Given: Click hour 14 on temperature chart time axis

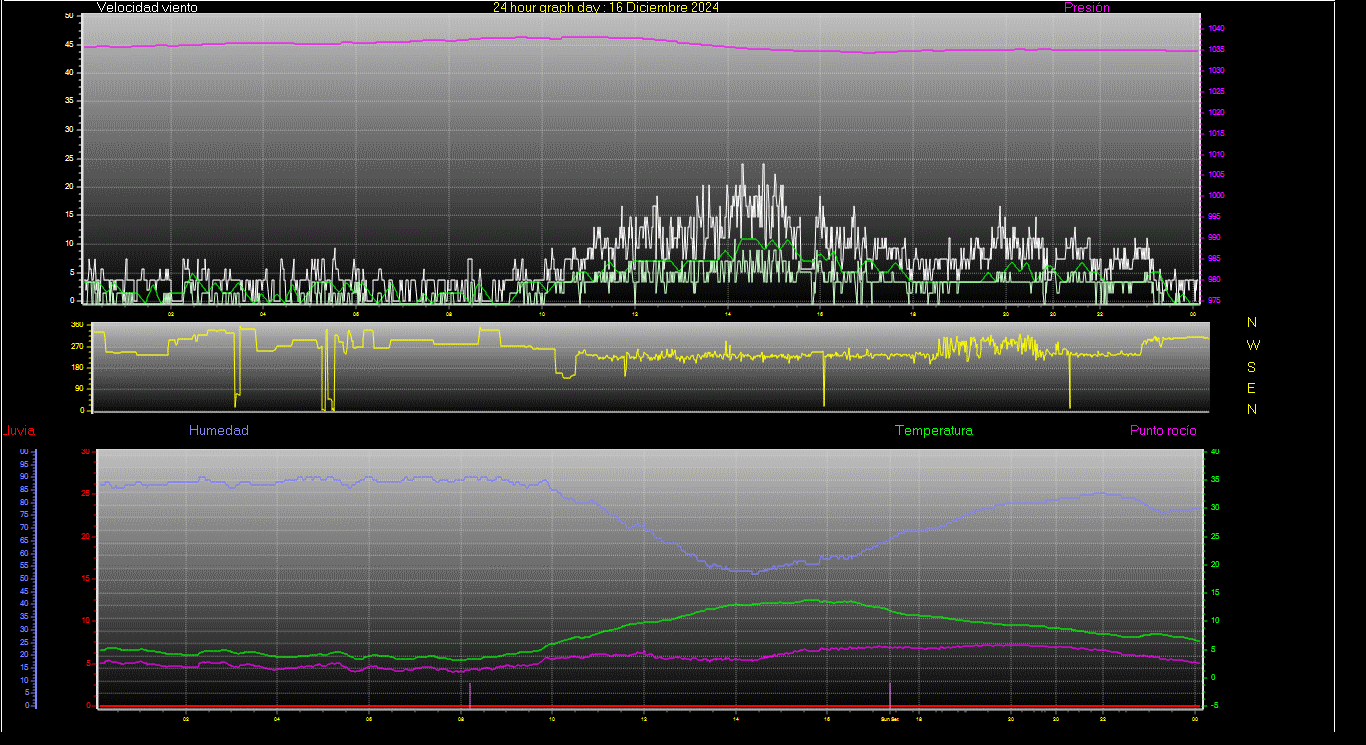Looking at the screenshot, I should [x=736, y=719].
